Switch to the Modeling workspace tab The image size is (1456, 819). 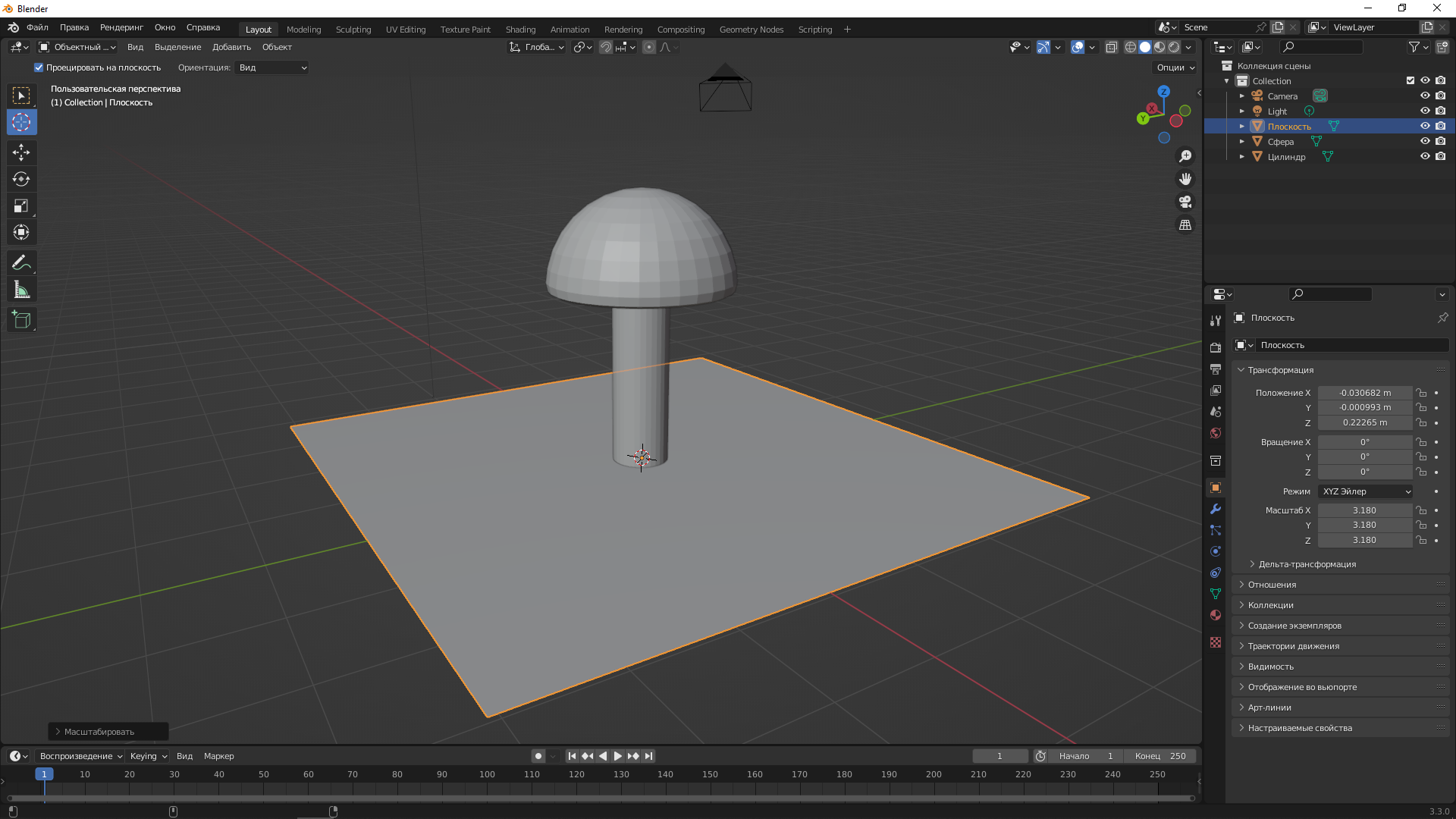click(x=303, y=29)
